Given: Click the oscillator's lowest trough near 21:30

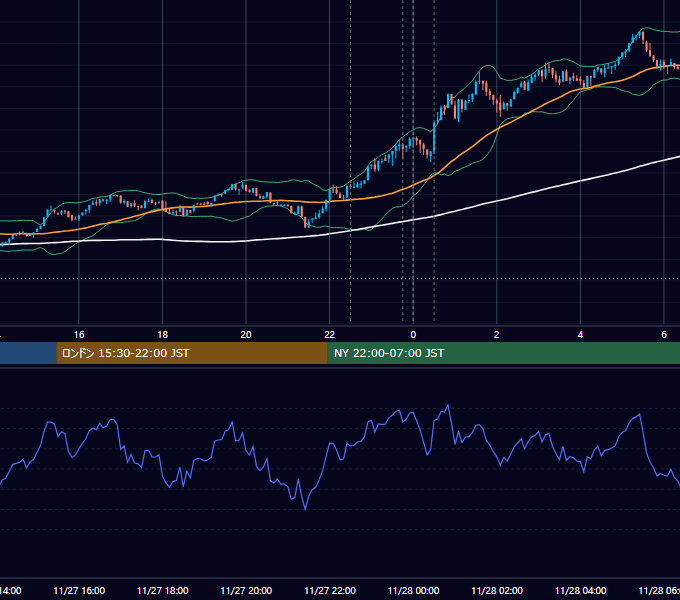Looking at the screenshot, I should point(305,509).
